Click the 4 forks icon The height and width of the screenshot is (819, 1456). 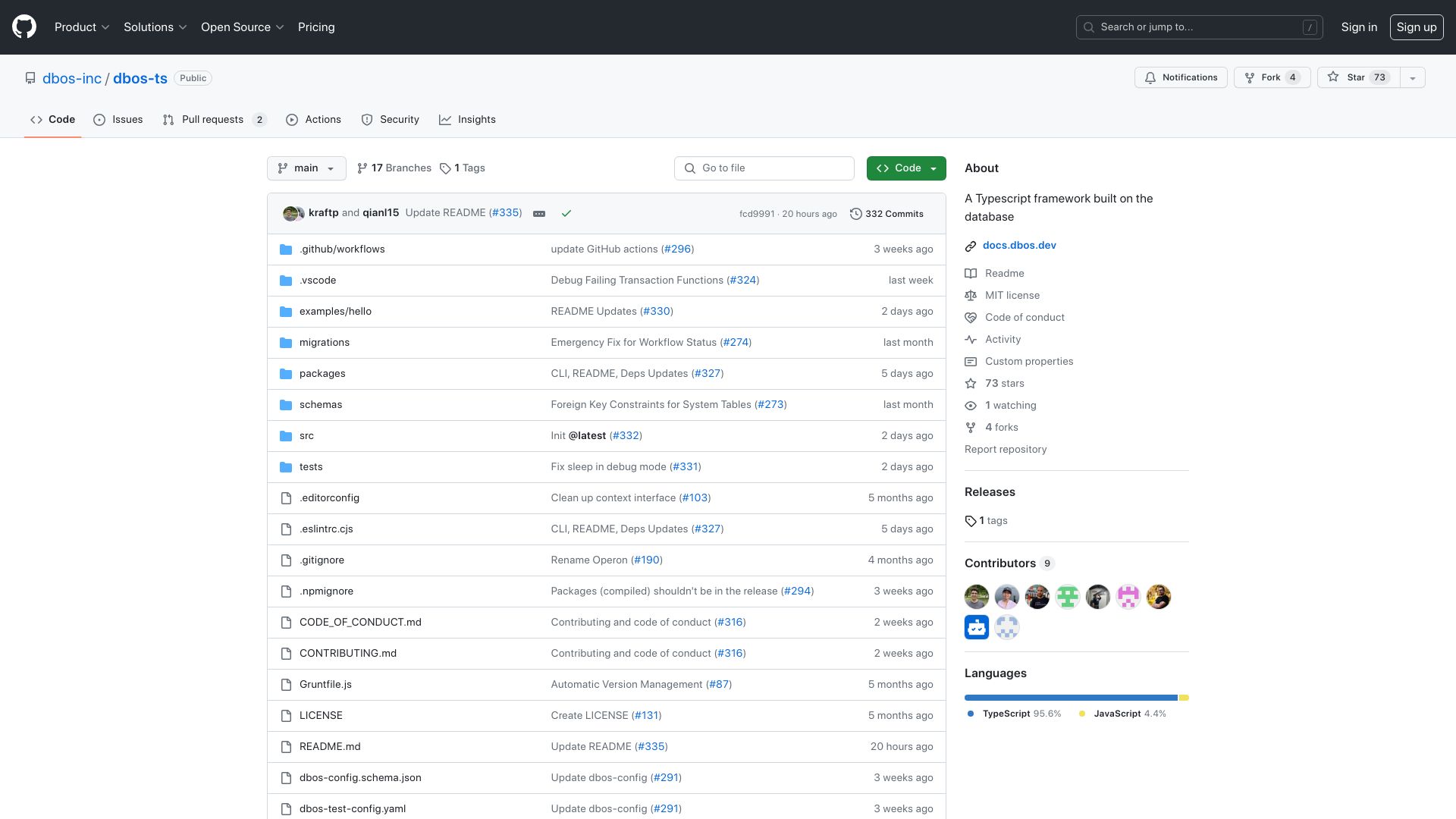971,428
